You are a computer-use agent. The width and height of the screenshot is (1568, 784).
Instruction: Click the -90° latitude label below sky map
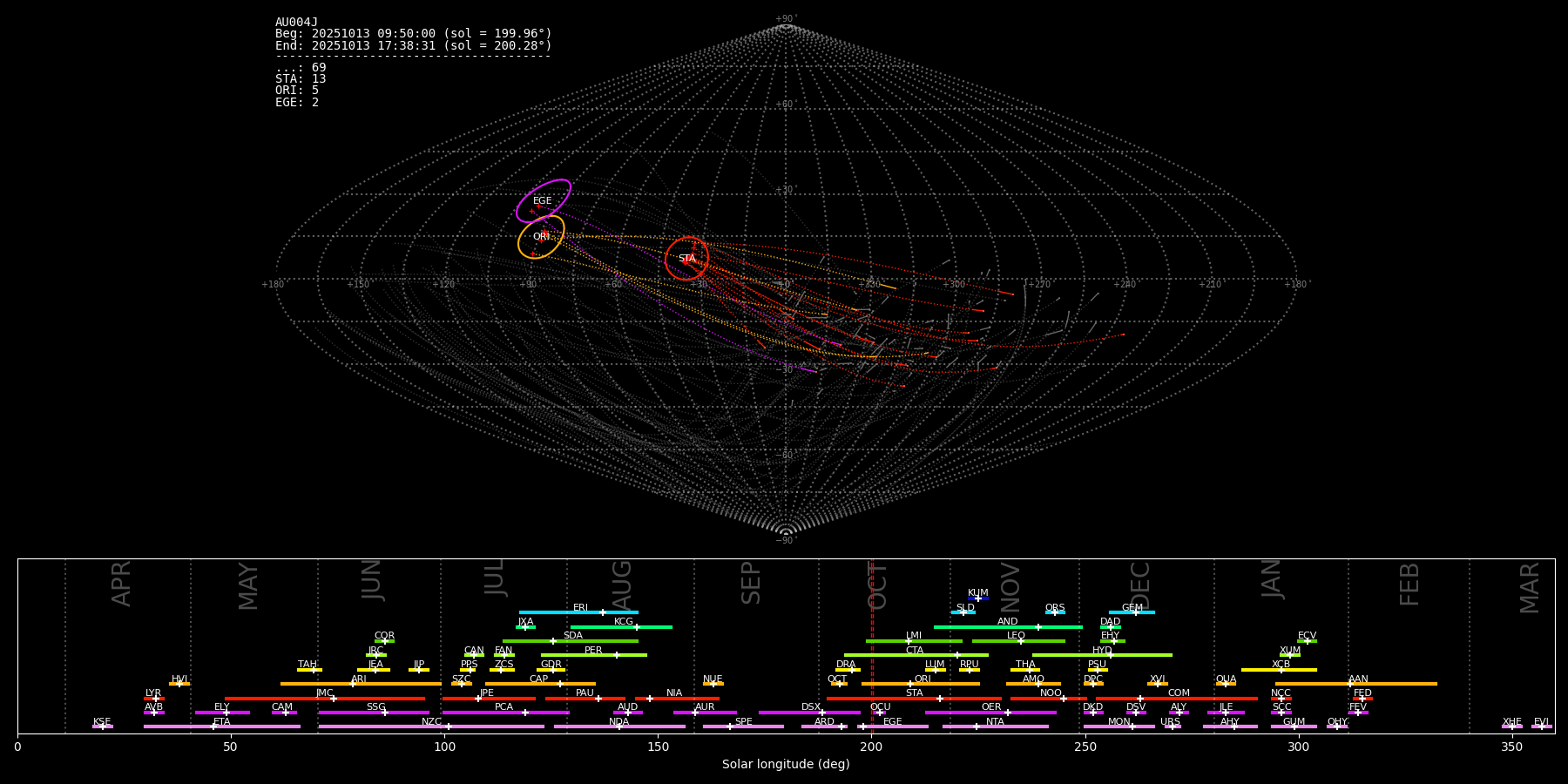(x=786, y=540)
